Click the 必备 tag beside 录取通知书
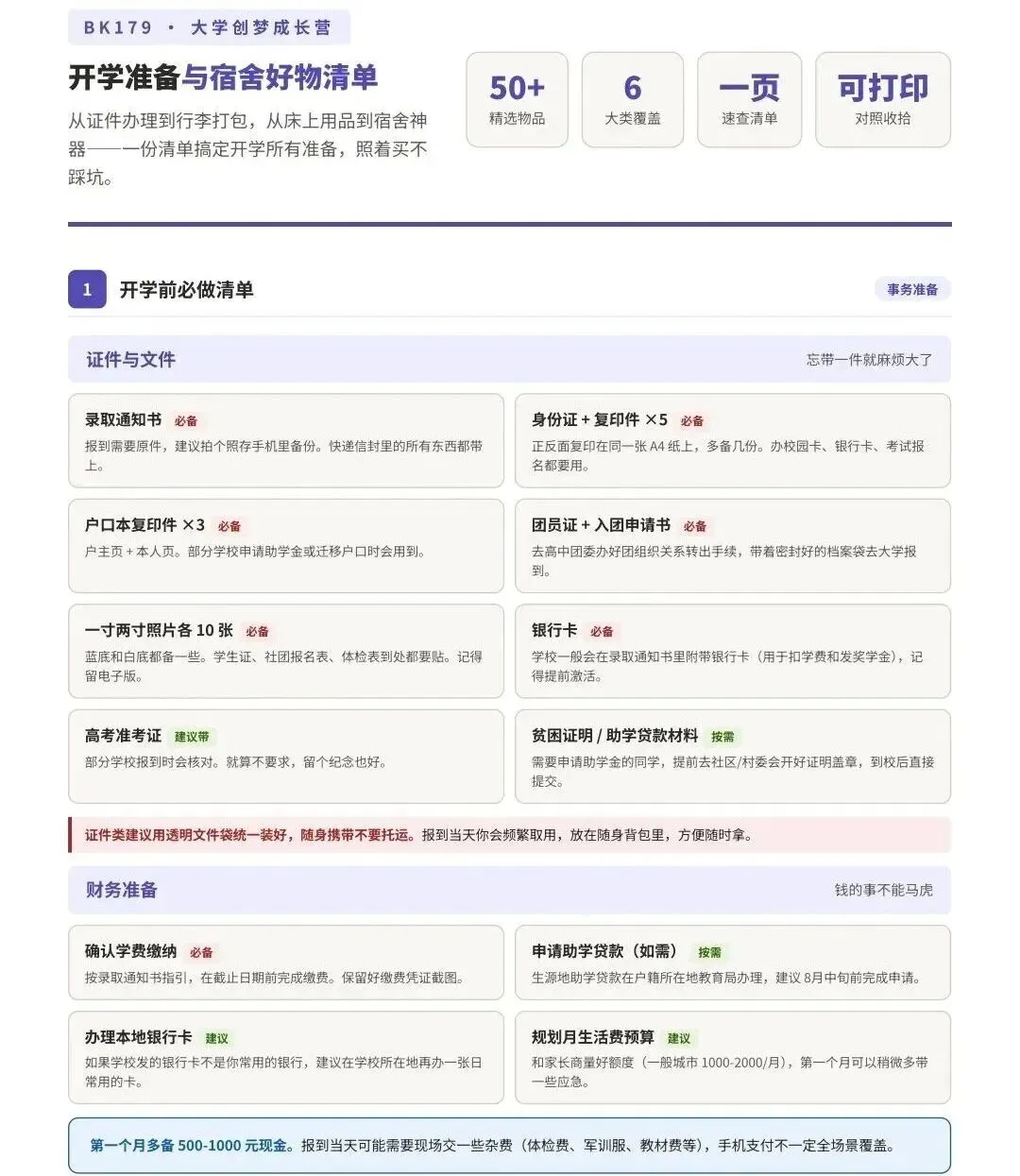The image size is (1020, 1176). click(x=186, y=421)
